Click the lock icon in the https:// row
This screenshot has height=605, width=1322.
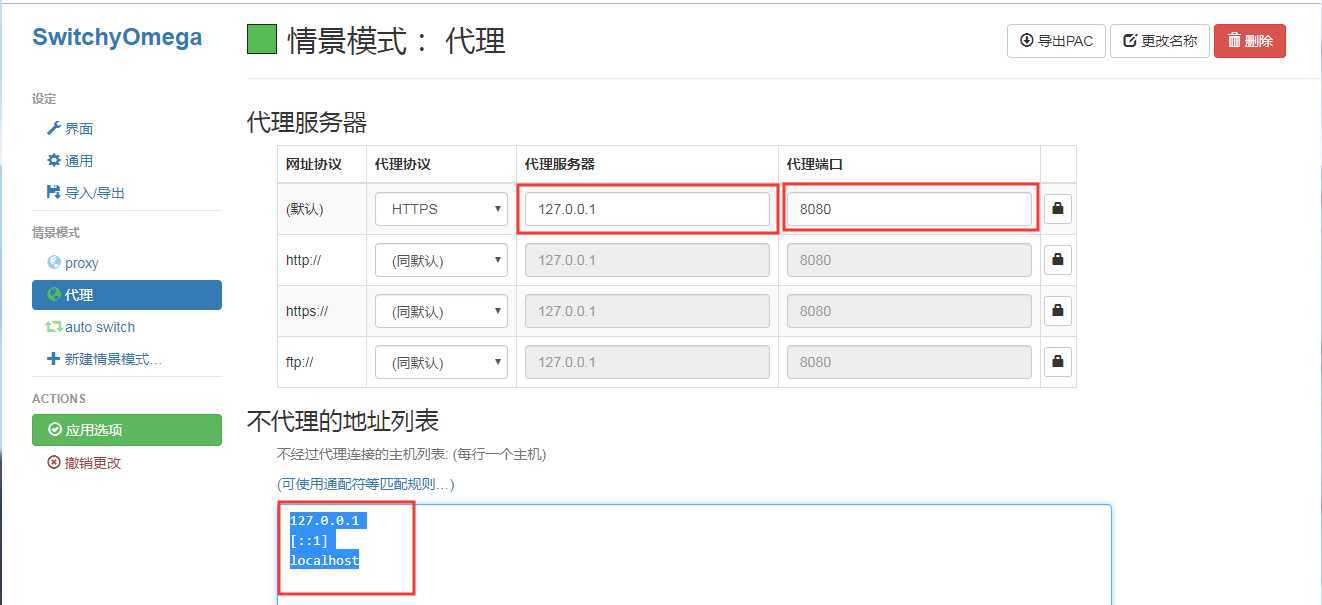(1058, 311)
